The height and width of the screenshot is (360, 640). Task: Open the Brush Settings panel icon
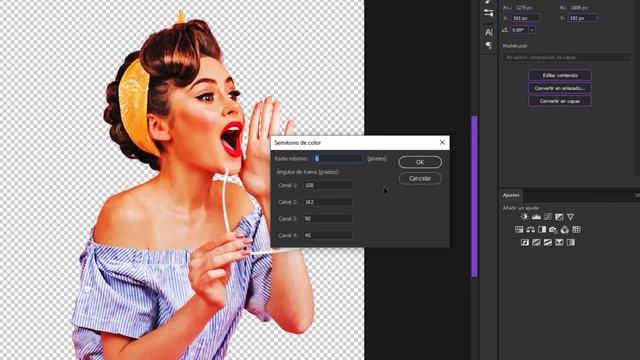click(x=488, y=13)
